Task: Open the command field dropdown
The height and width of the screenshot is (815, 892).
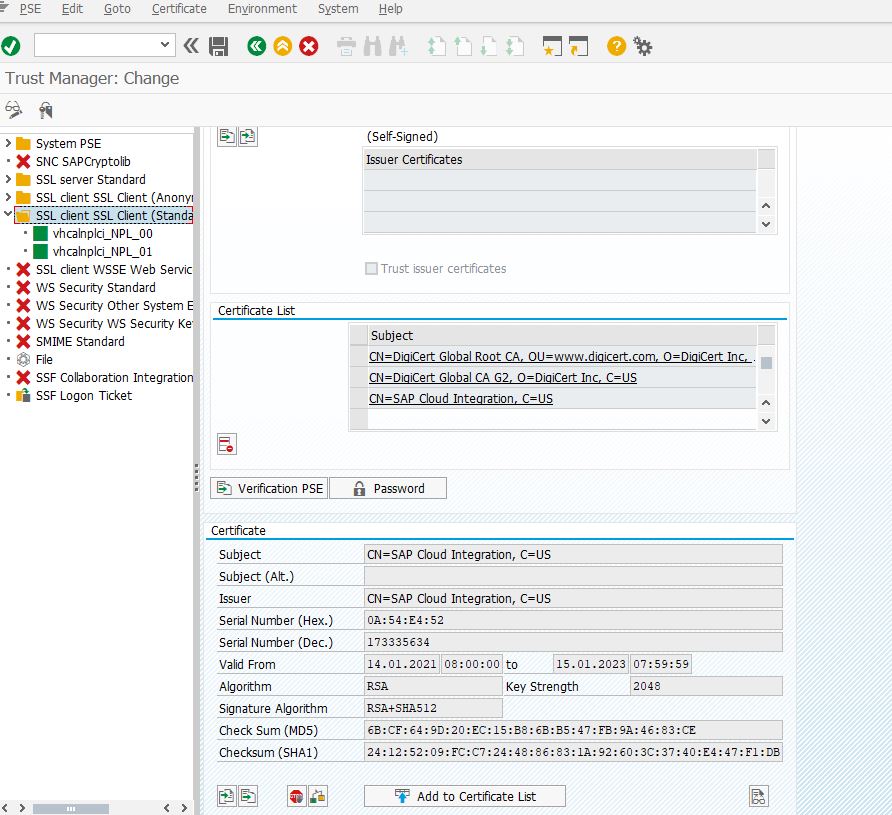Action: pyautogui.click(x=164, y=45)
